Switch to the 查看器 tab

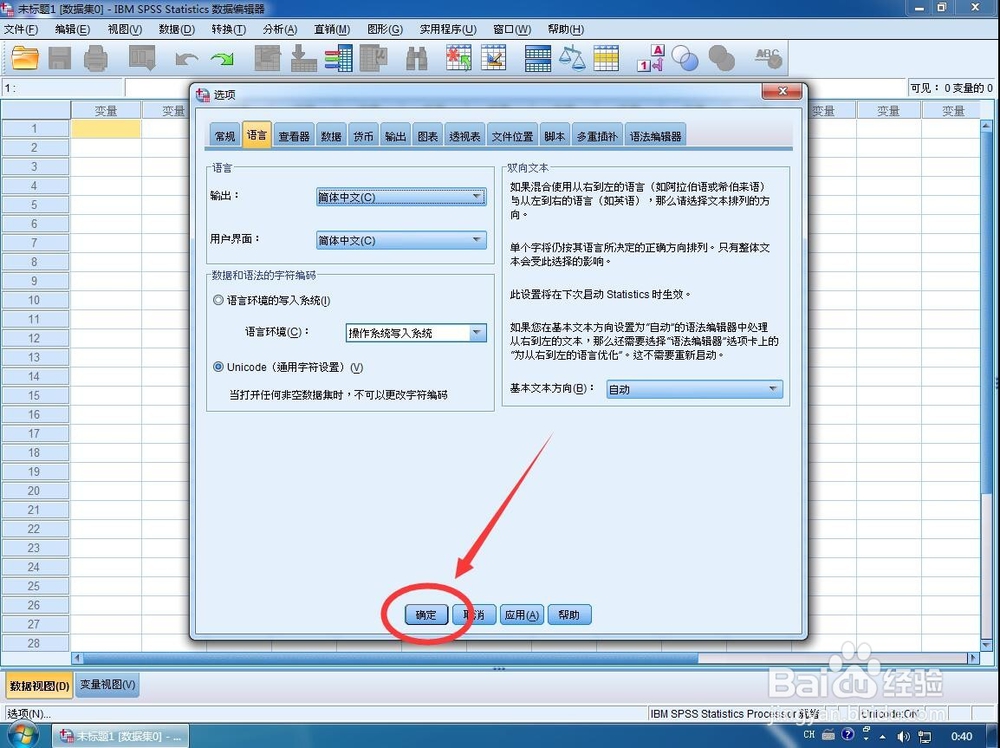(294, 136)
